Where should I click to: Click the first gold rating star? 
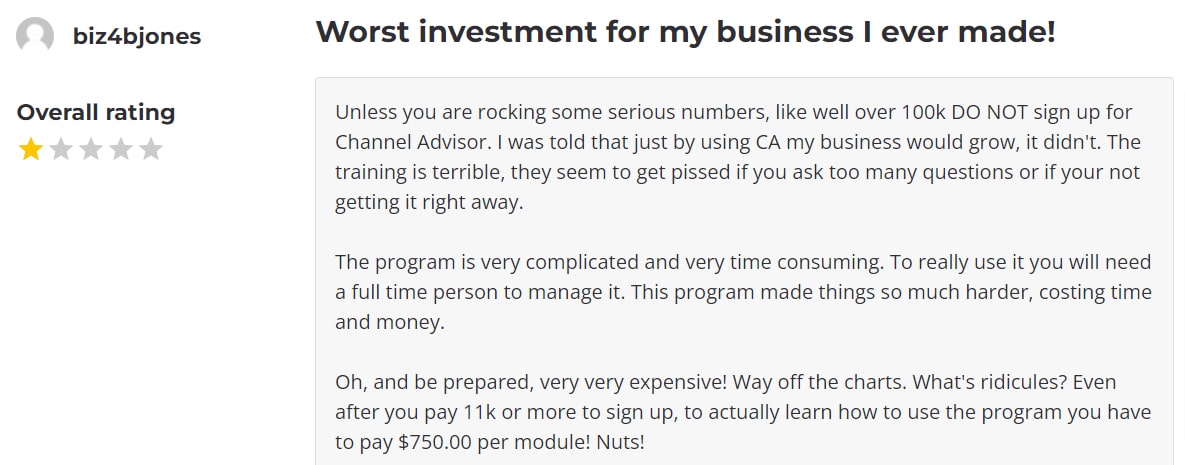click(x=30, y=149)
